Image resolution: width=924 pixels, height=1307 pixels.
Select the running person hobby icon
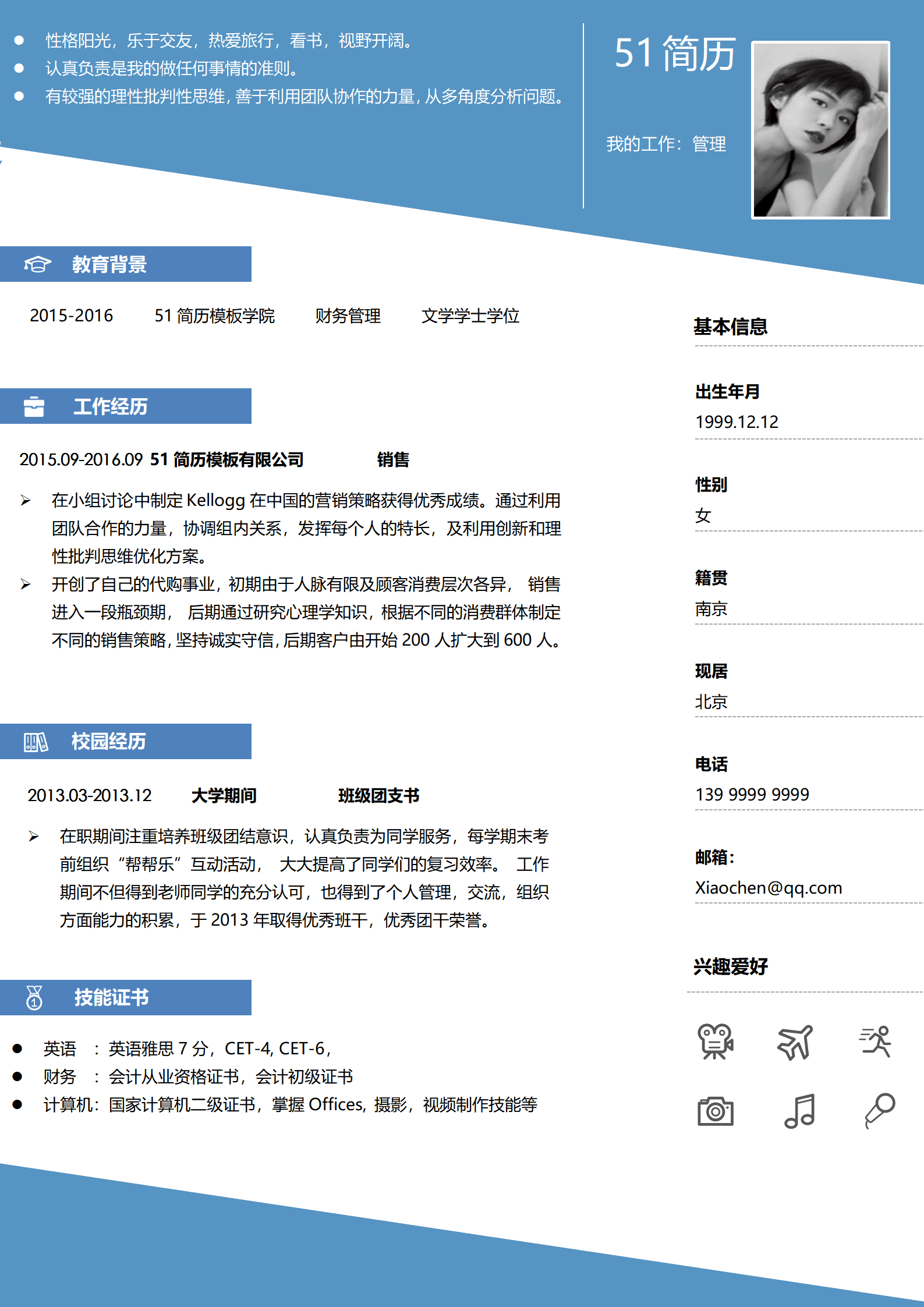pyautogui.click(x=876, y=1042)
